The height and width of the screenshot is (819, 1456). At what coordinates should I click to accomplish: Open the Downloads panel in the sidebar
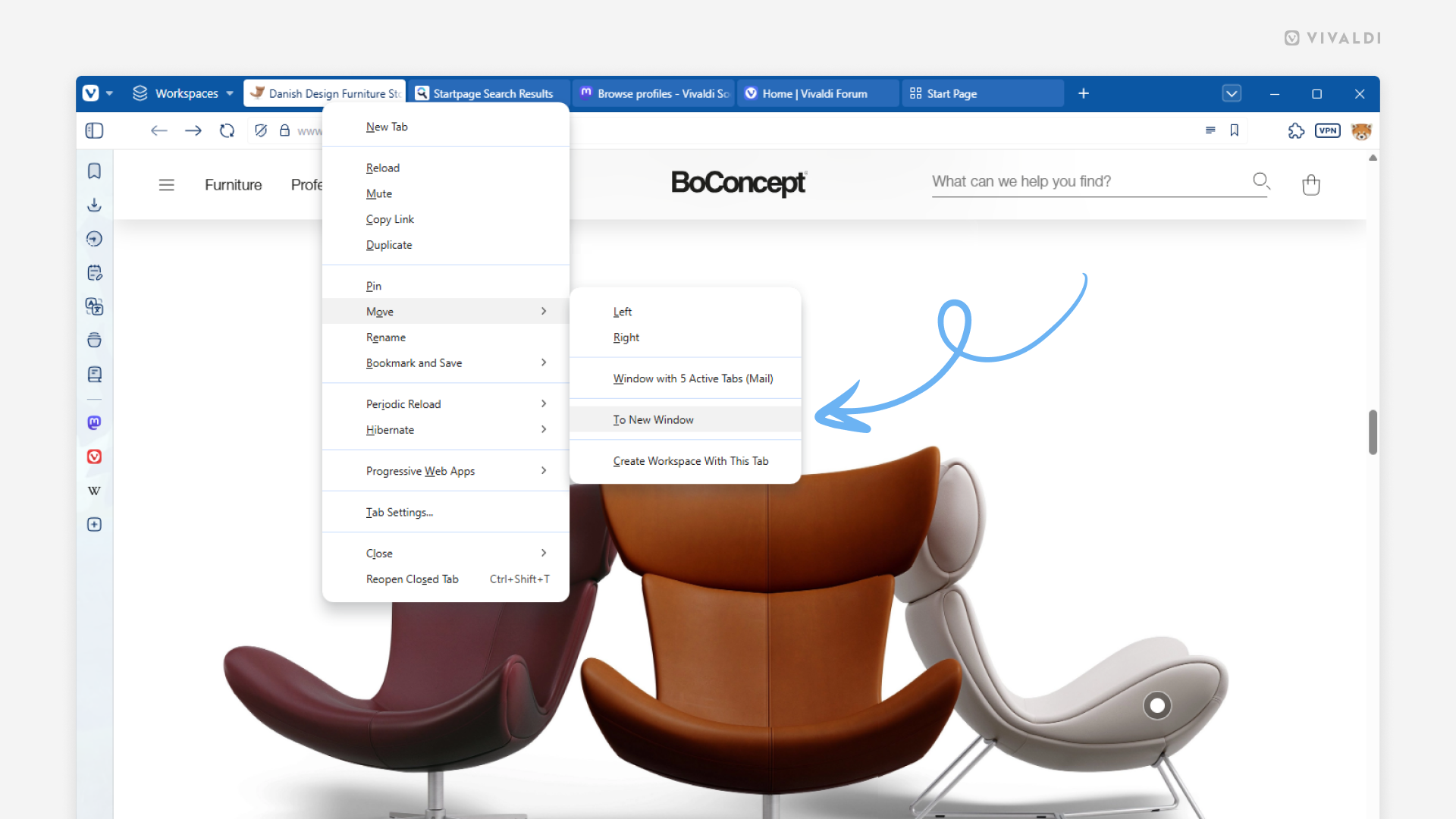(94, 205)
